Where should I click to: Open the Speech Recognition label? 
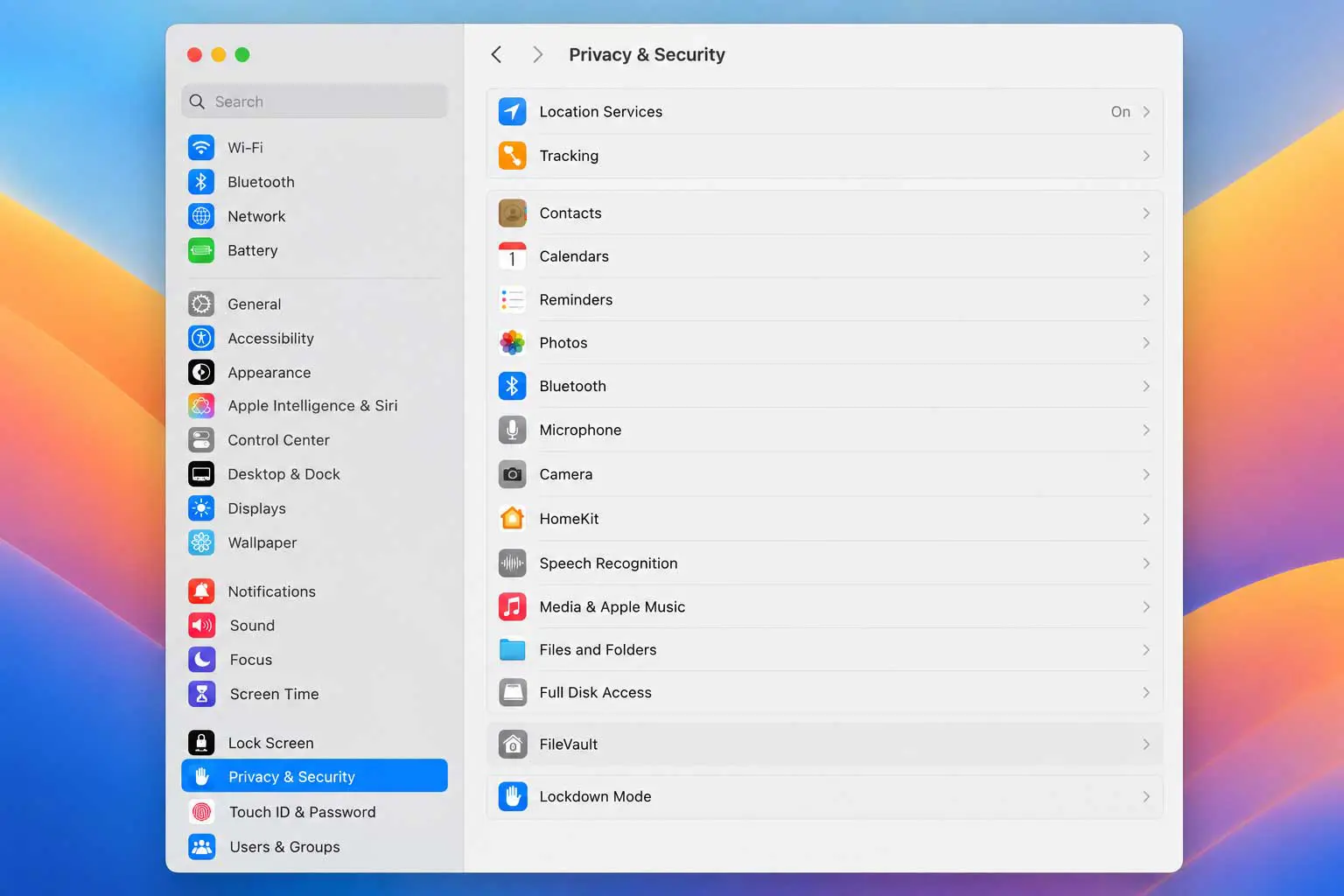point(608,563)
